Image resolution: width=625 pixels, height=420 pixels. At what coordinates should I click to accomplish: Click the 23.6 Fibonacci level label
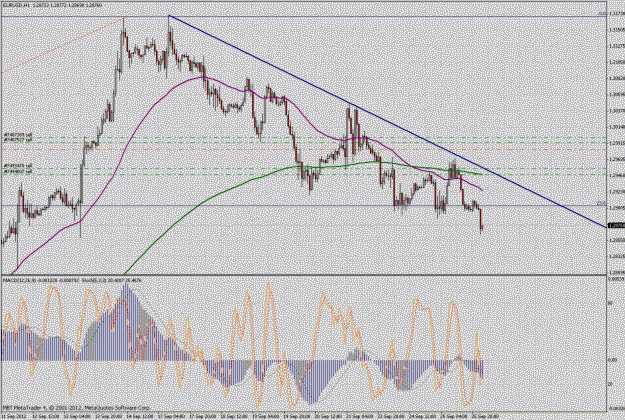(x=601, y=203)
